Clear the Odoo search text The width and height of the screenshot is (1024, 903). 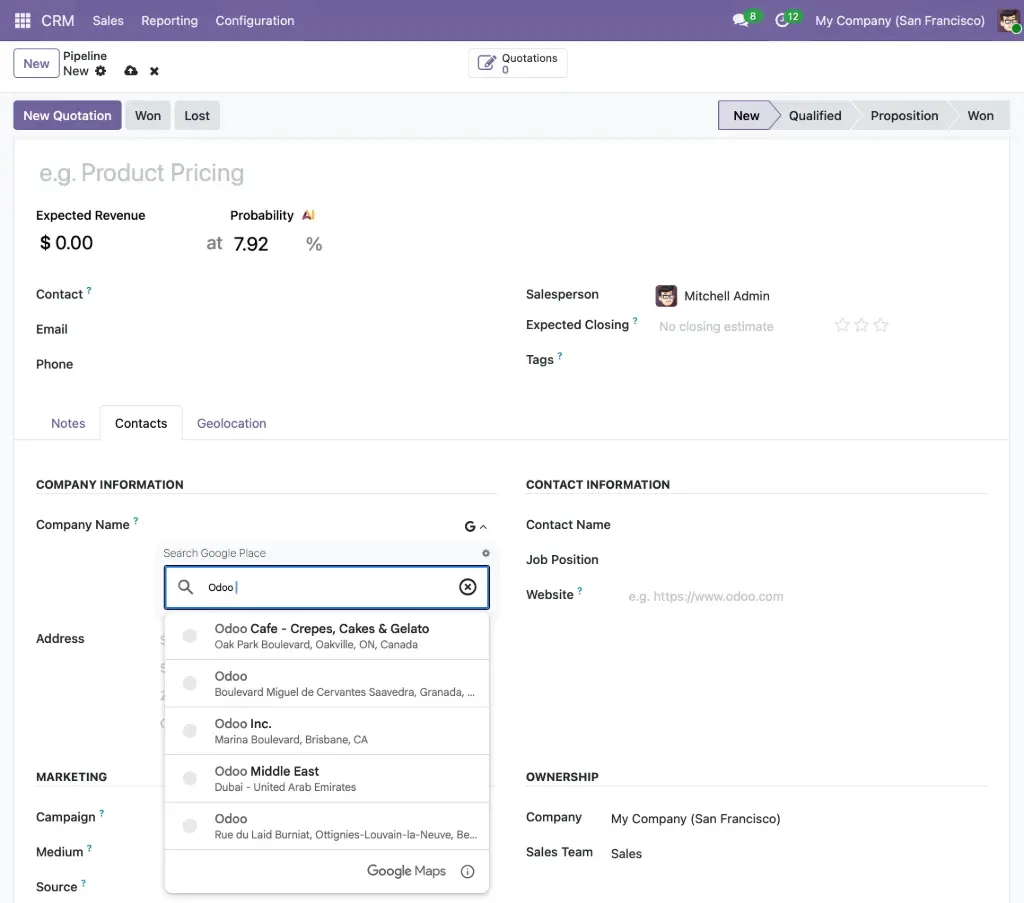pos(468,587)
